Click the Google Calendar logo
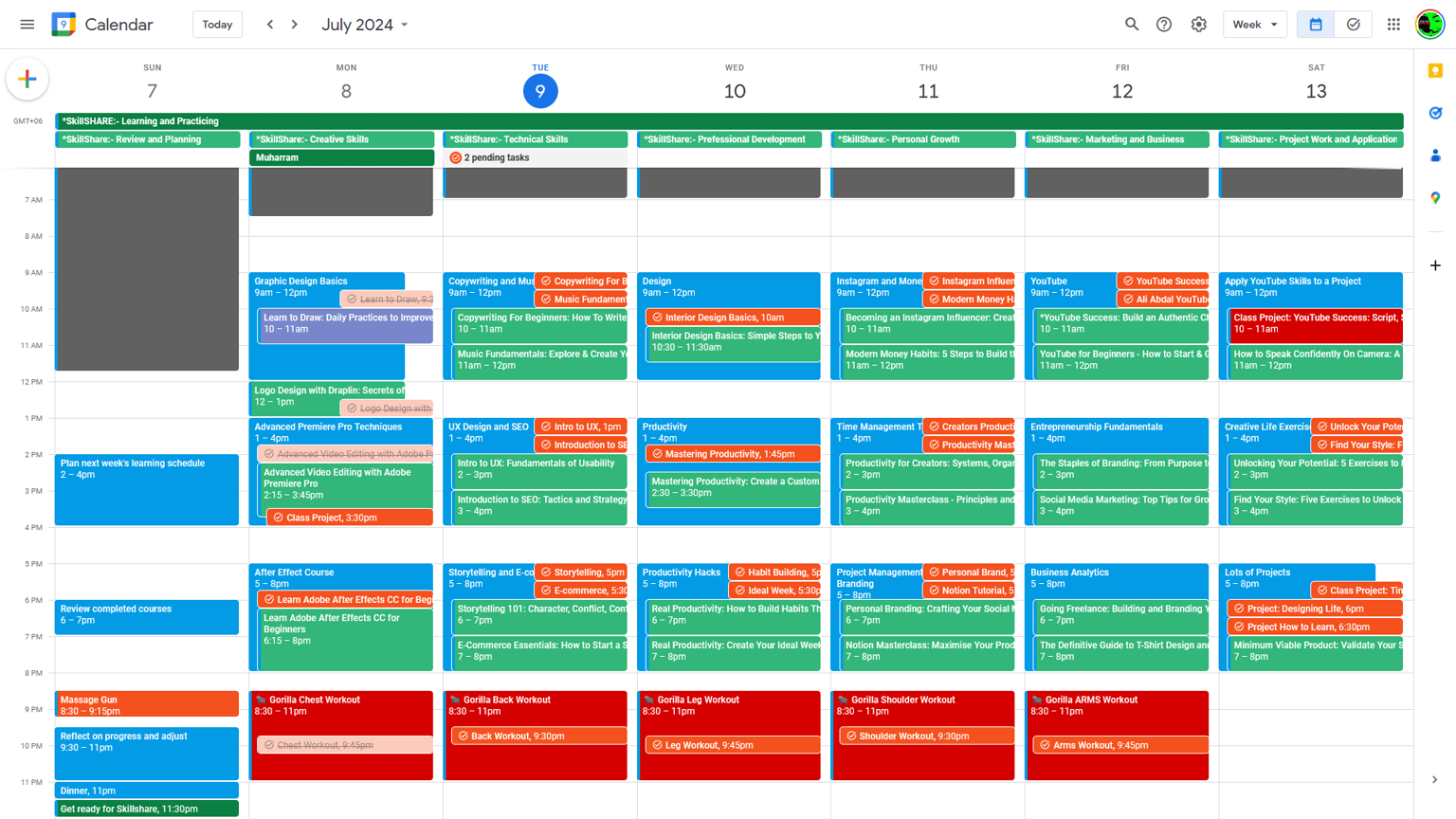The image size is (1456, 819). 64,25
